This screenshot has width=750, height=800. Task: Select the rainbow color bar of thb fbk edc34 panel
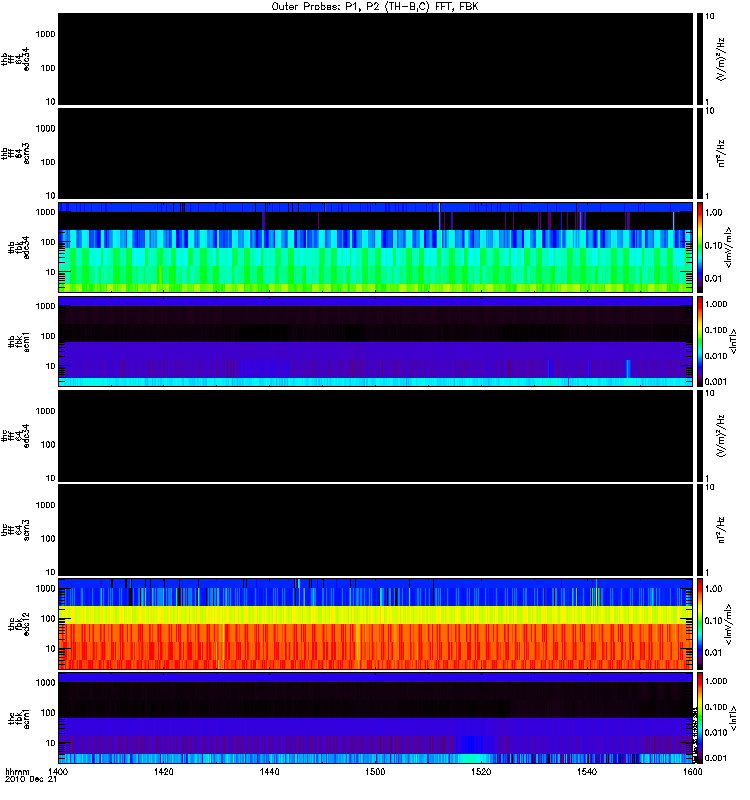coord(700,247)
